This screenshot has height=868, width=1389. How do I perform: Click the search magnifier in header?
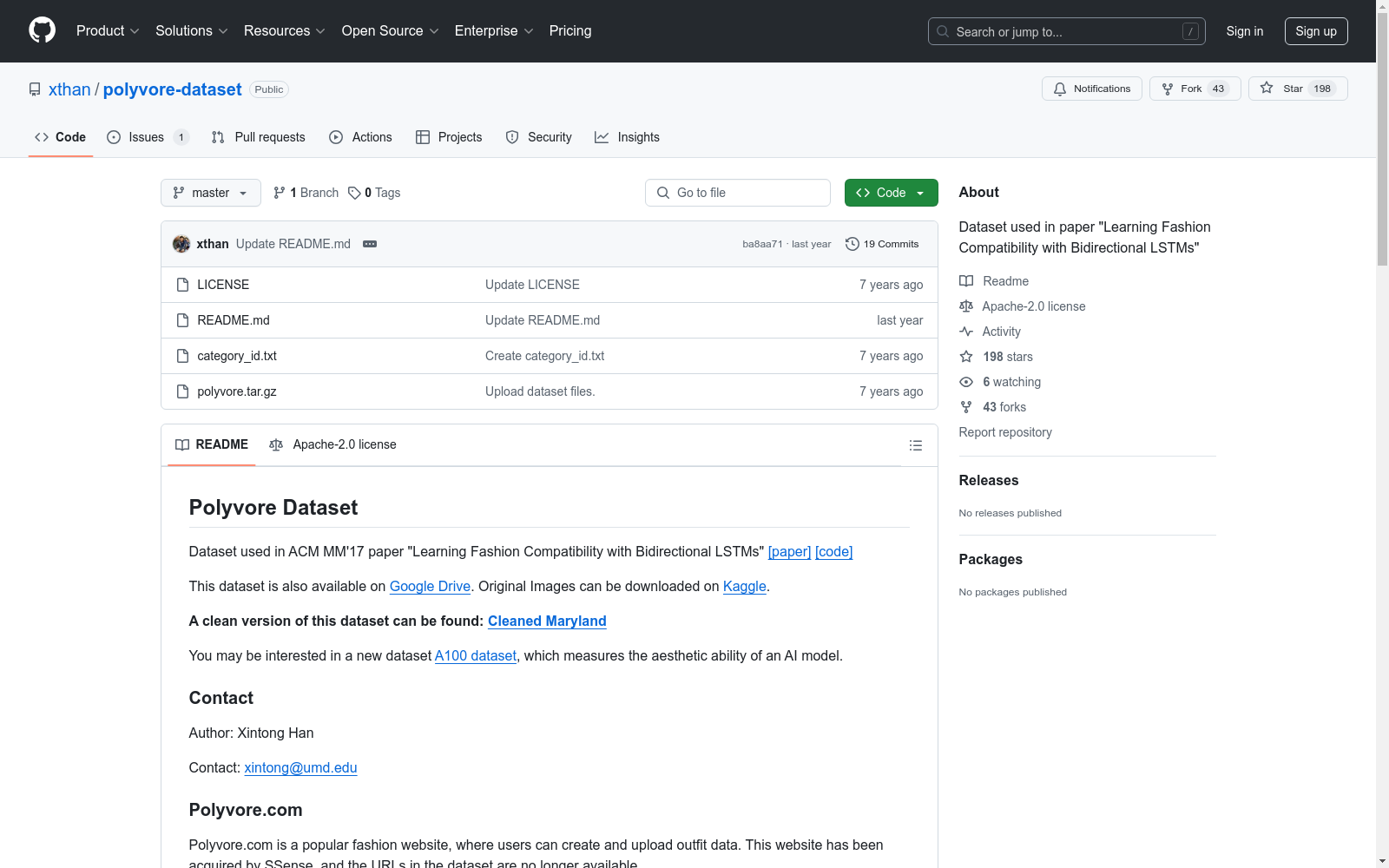coord(943,31)
